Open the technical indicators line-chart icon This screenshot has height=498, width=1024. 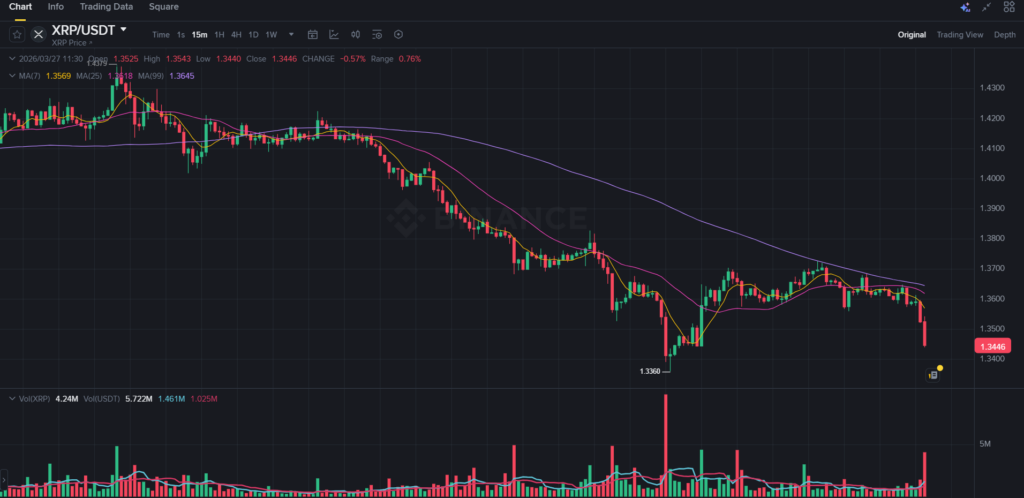click(334, 35)
